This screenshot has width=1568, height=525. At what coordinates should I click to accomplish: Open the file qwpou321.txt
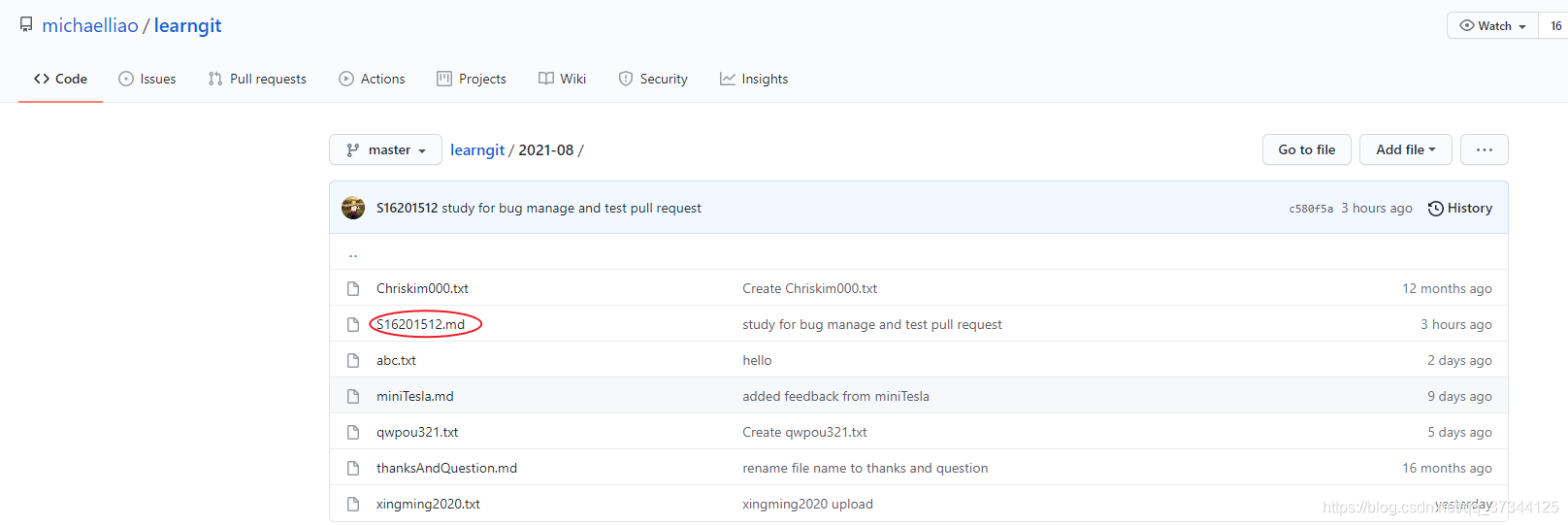[x=417, y=432]
